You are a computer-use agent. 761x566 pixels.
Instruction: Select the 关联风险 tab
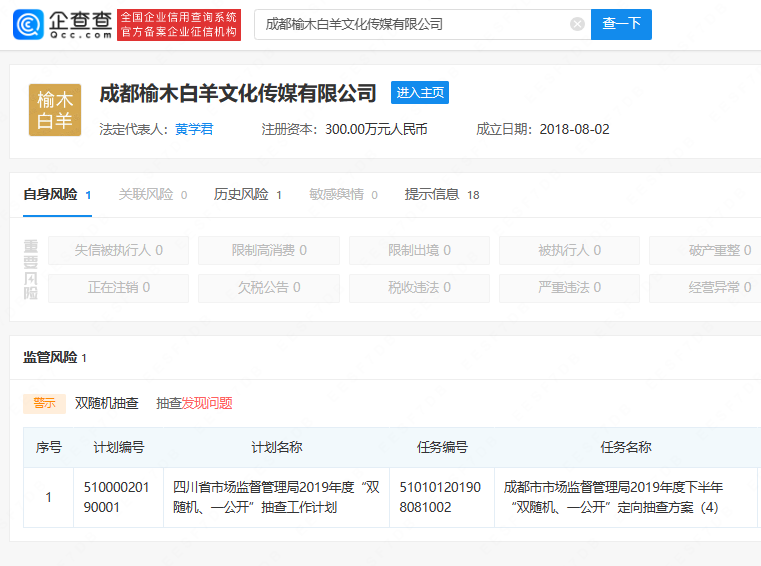pos(153,195)
